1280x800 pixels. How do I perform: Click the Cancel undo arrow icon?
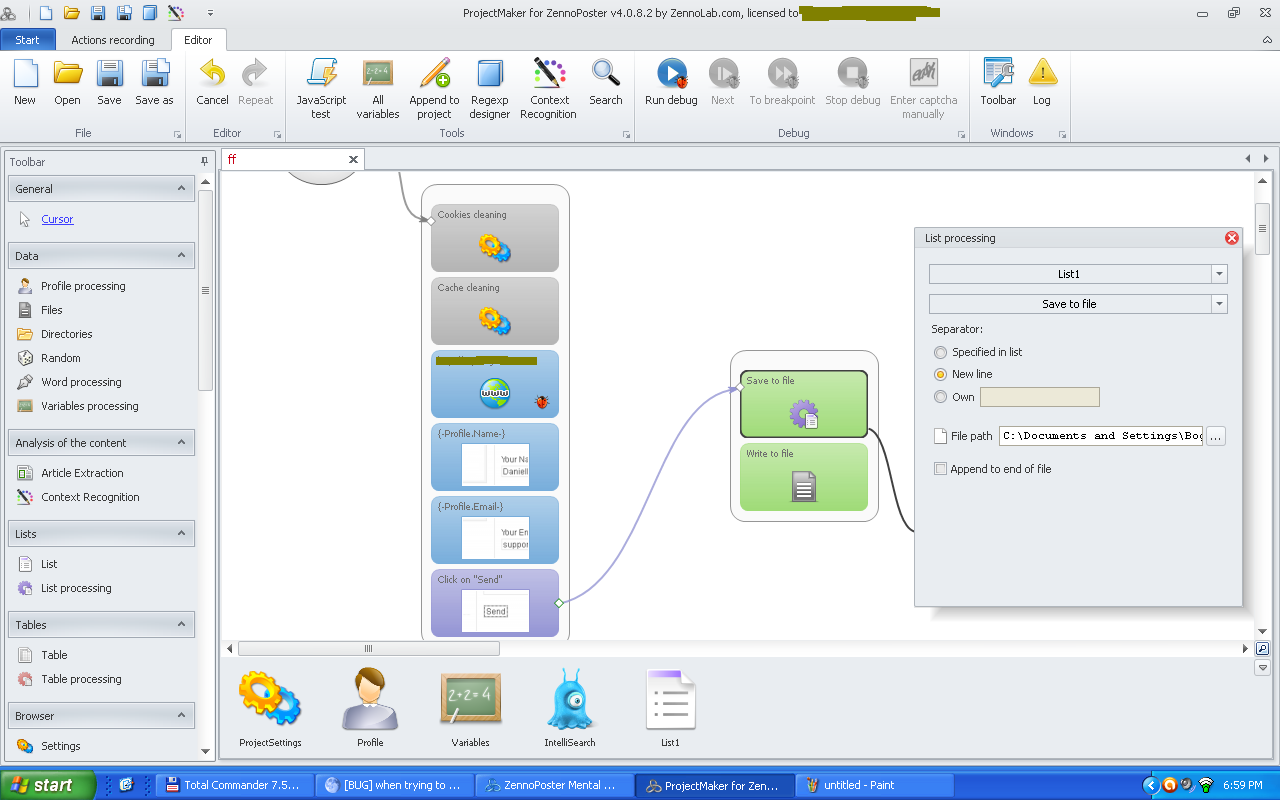click(212, 73)
